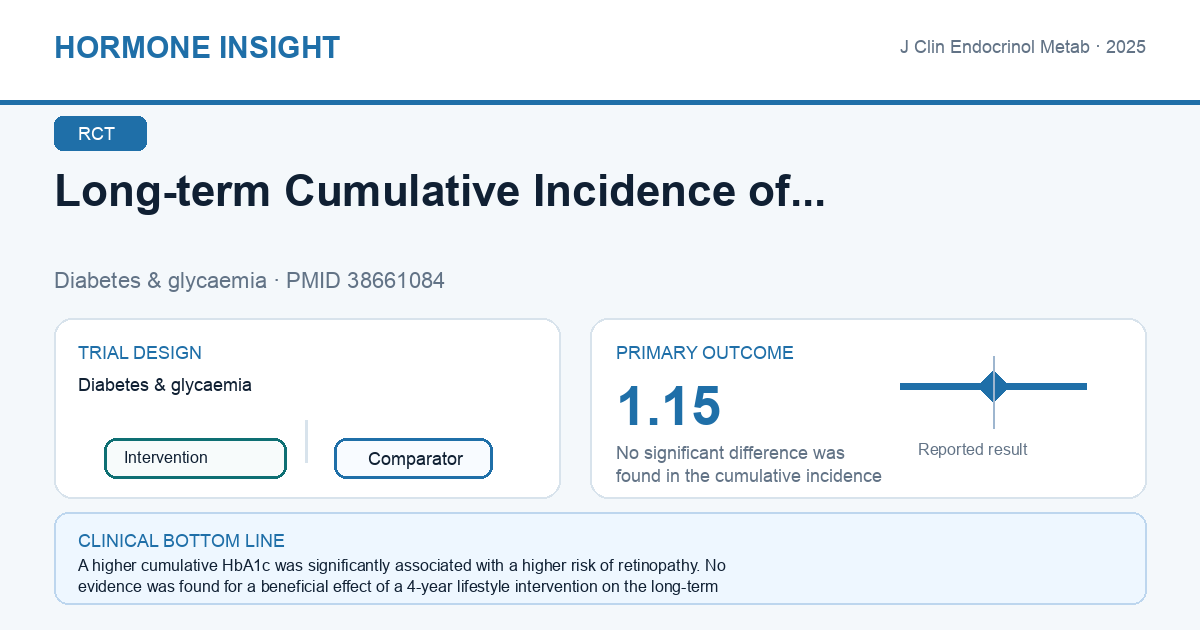Click the TRIAL DESIGN heading
Image resolution: width=1200 pixels, height=630 pixels.
pos(140,353)
